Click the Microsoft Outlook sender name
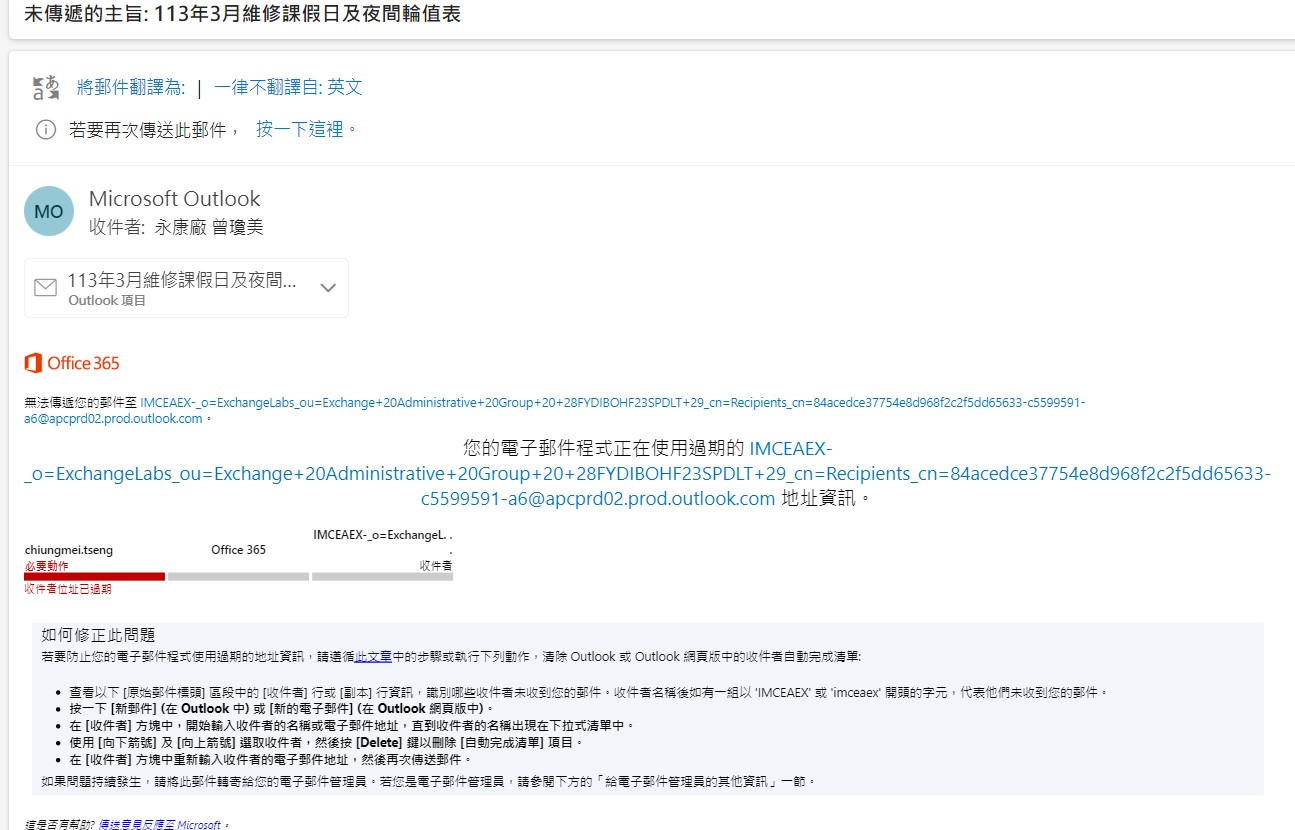 tap(174, 198)
